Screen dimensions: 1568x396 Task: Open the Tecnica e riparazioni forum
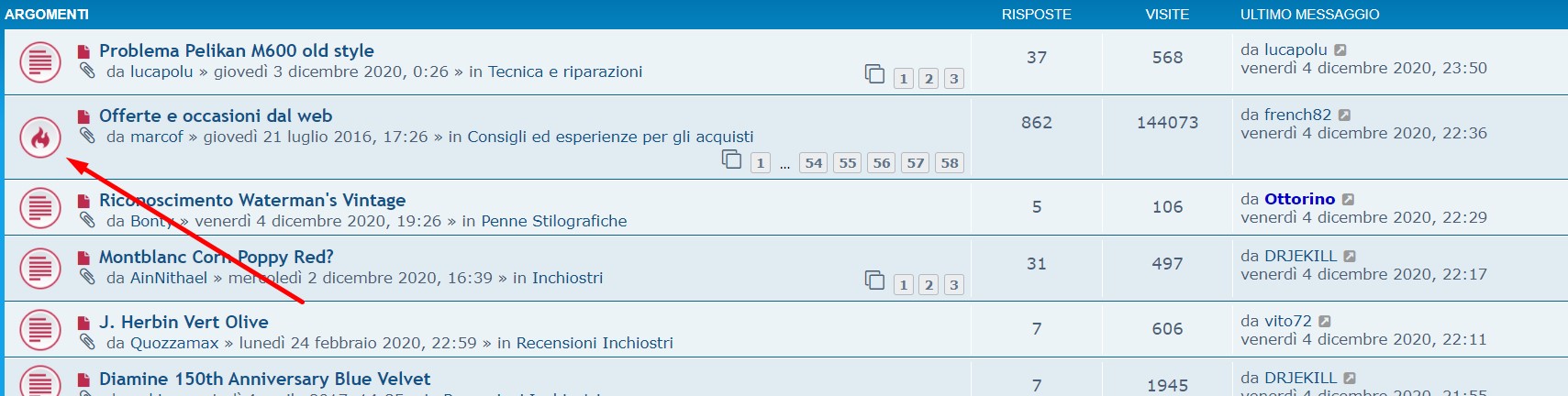tap(564, 71)
